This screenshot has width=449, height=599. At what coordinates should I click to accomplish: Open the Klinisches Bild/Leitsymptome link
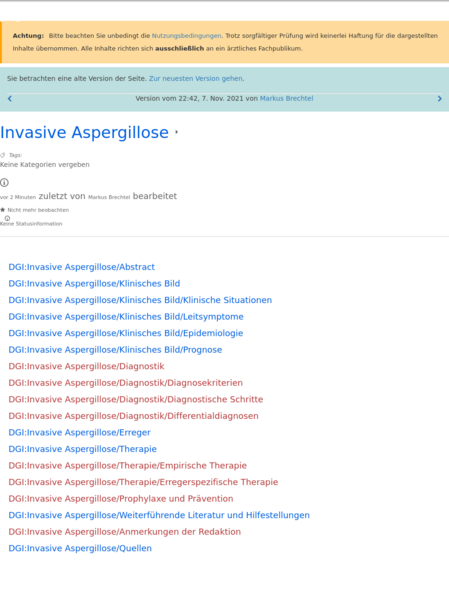tap(126, 317)
